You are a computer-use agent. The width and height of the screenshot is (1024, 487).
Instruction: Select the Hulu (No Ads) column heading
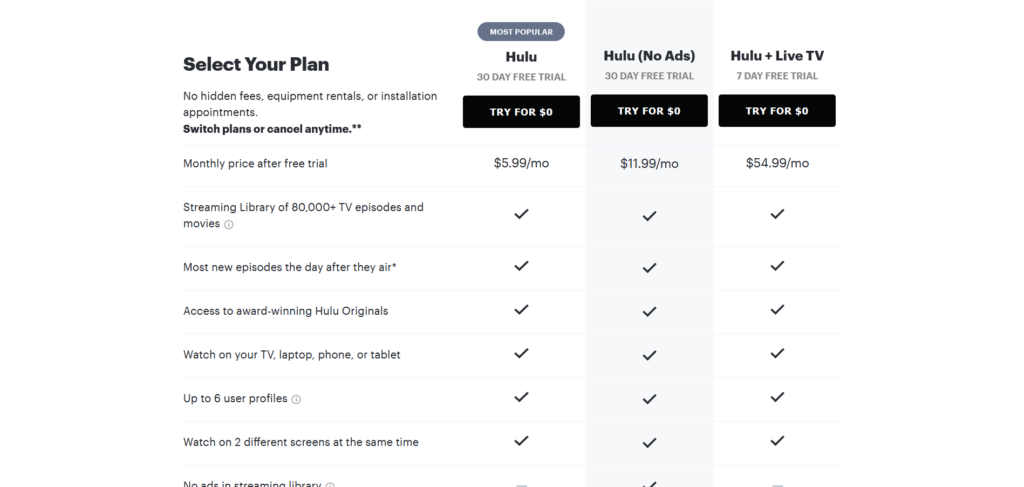pos(649,56)
